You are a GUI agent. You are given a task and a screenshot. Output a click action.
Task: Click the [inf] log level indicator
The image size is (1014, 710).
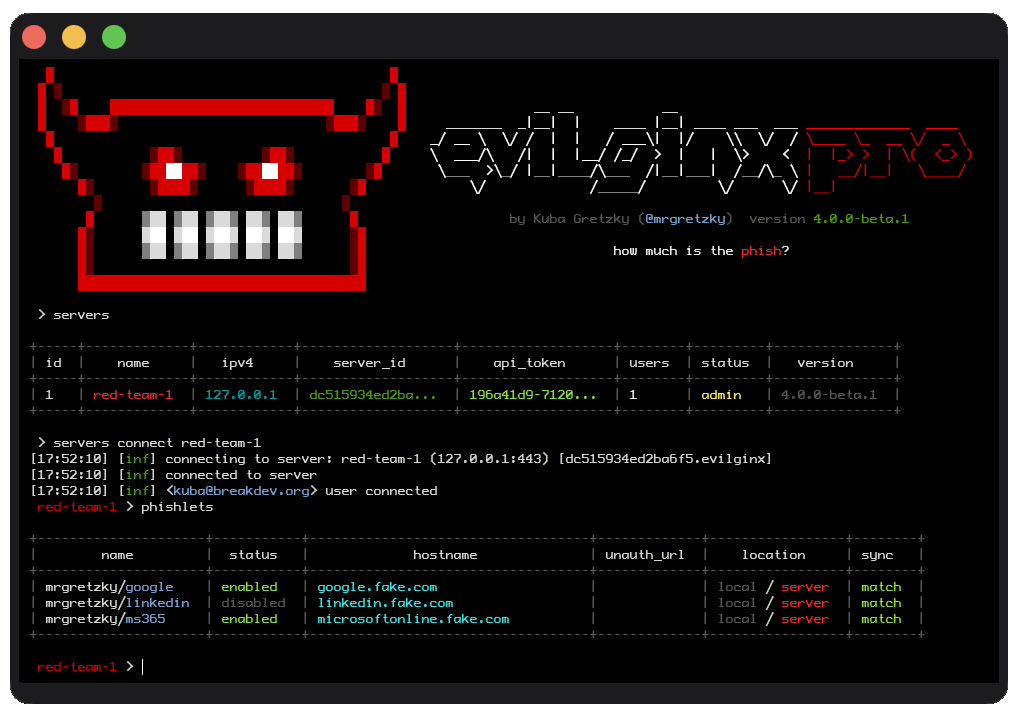[136, 458]
